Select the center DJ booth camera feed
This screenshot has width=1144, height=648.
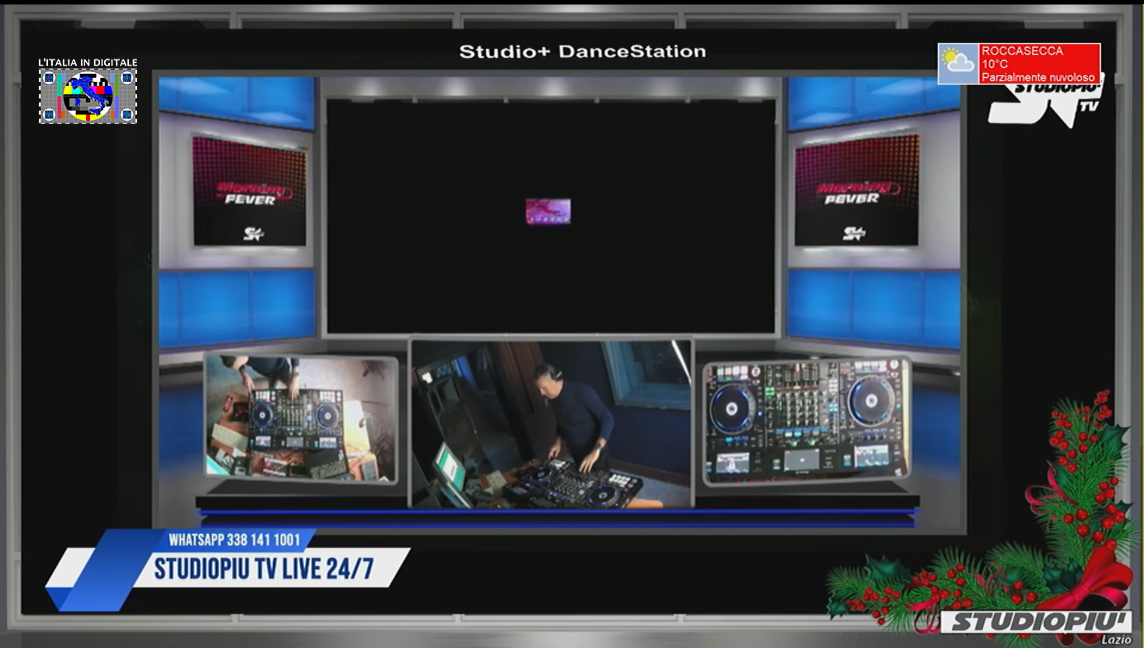552,424
